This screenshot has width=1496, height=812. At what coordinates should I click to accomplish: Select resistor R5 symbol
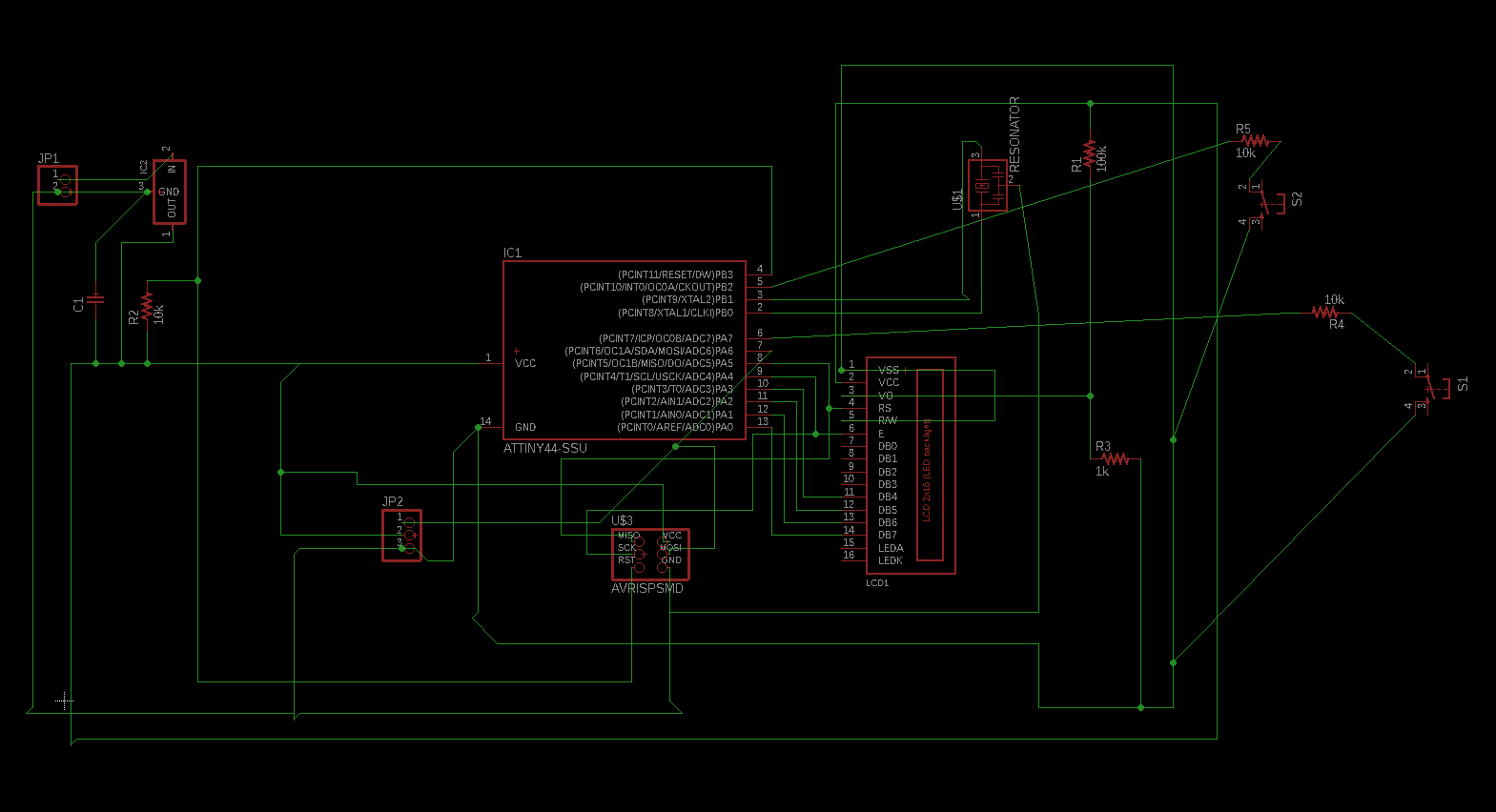(x=1255, y=140)
